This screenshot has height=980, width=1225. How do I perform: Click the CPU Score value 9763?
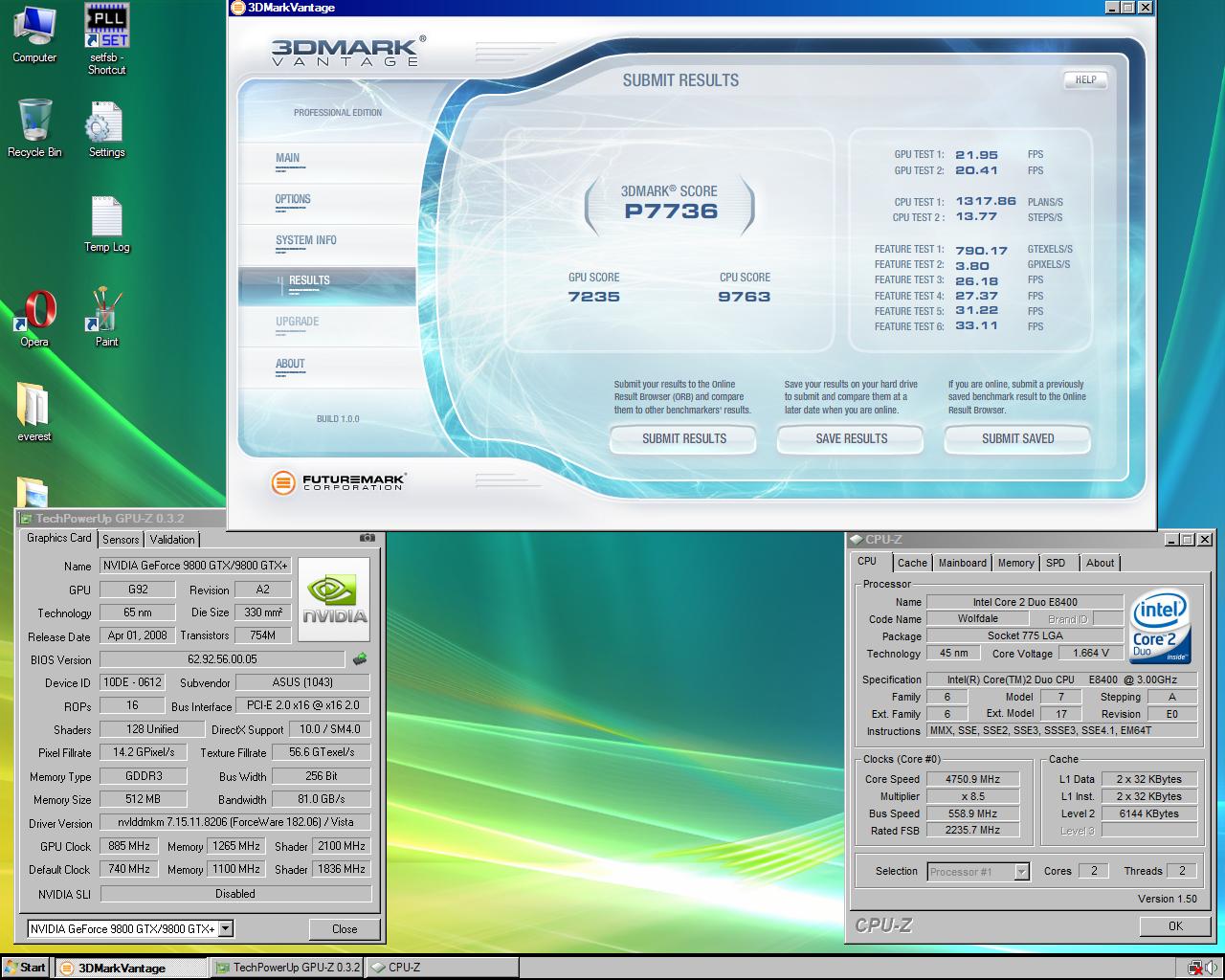(x=744, y=297)
